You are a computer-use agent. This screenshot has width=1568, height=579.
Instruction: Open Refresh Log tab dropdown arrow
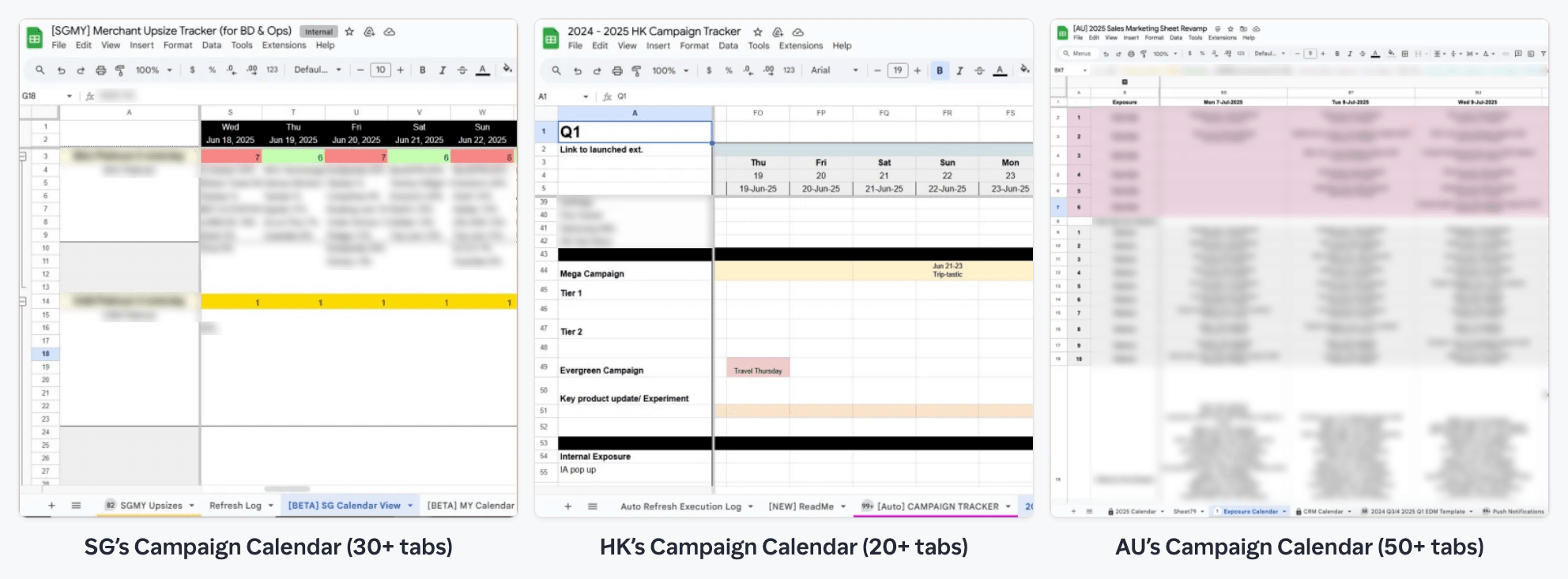270,506
